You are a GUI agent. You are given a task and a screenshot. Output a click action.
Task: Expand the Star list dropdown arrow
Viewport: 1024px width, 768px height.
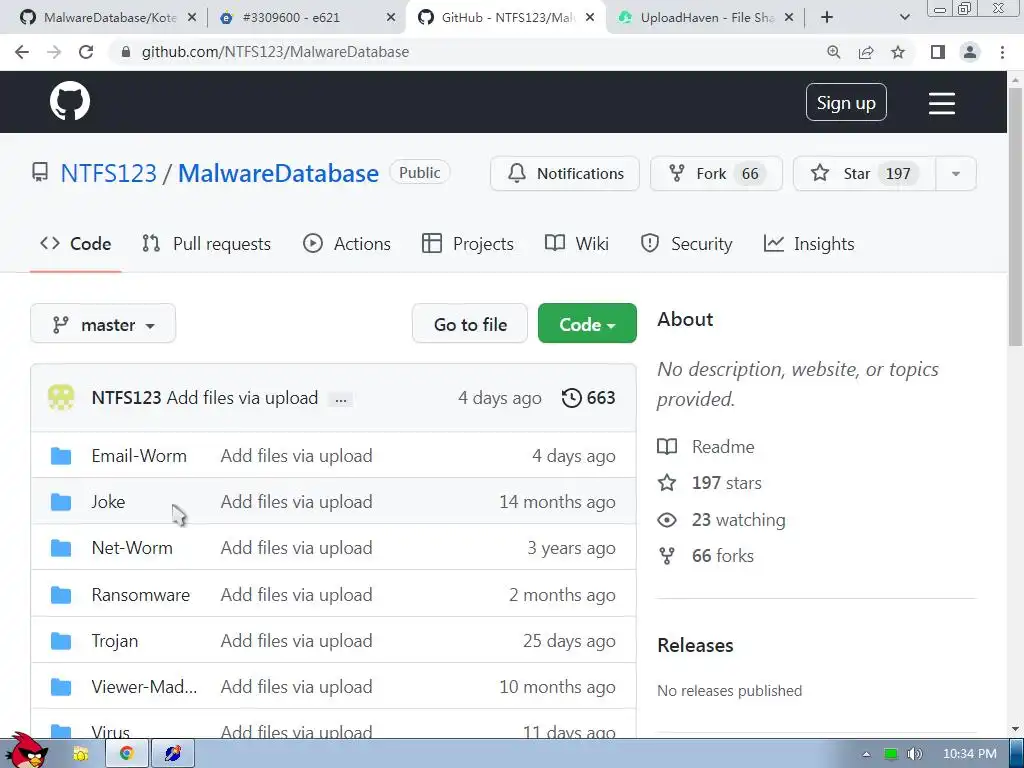pos(955,174)
